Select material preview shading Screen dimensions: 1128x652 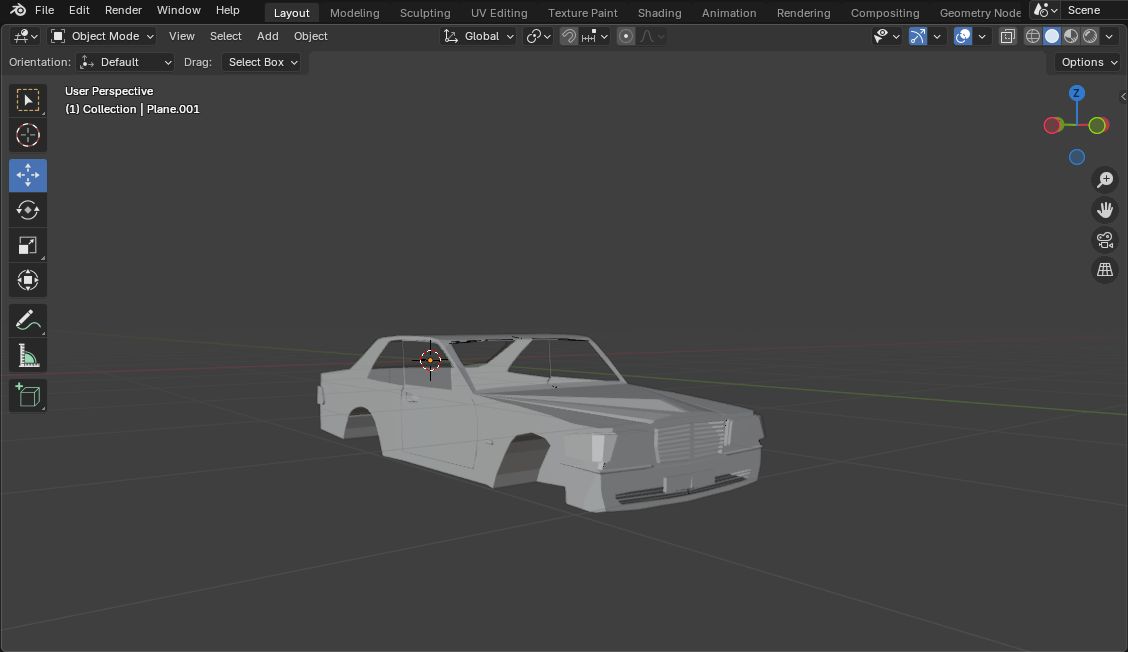point(1071,36)
